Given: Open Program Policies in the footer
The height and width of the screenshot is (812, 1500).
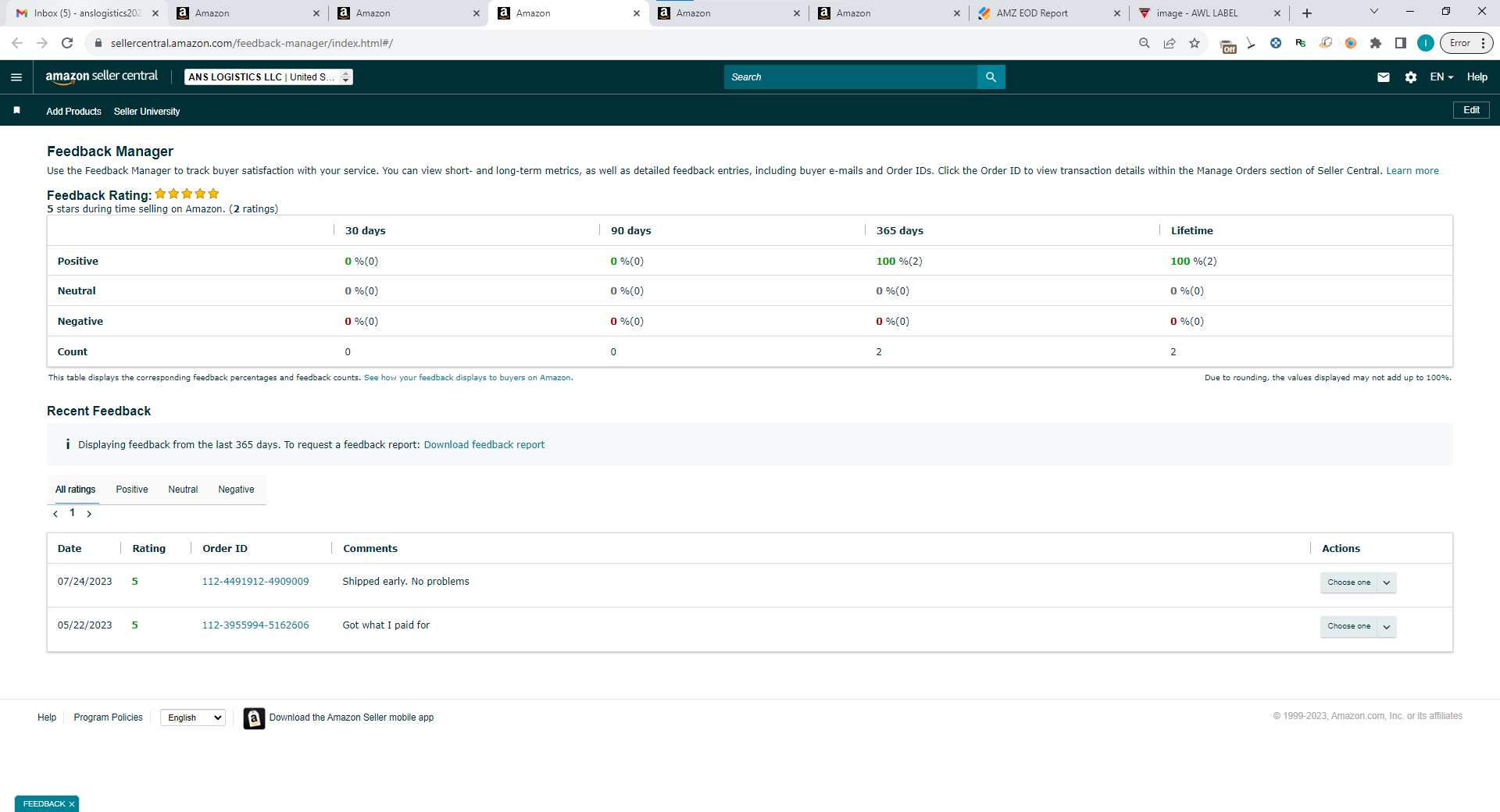Looking at the screenshot, I should [x=109, y=718].
